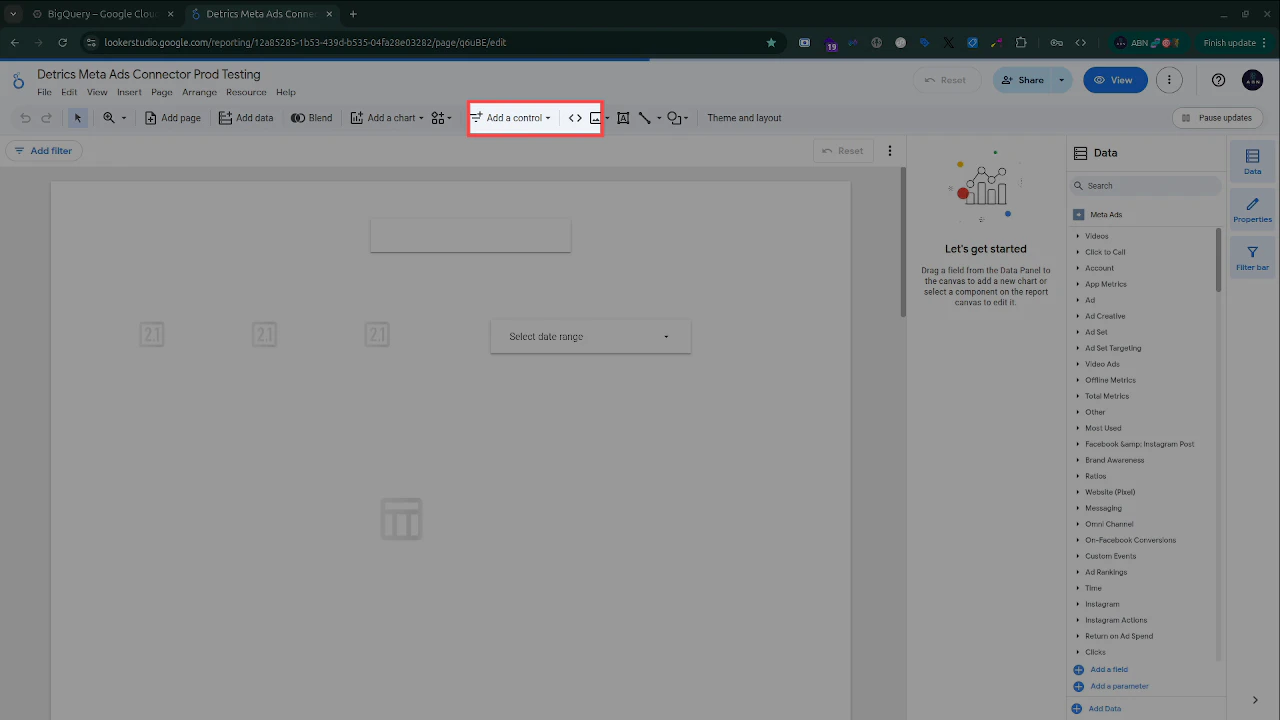Toggle Pause updates
The height and width of the screenshot is (720, 1280).
click(x=1217, y=117)
